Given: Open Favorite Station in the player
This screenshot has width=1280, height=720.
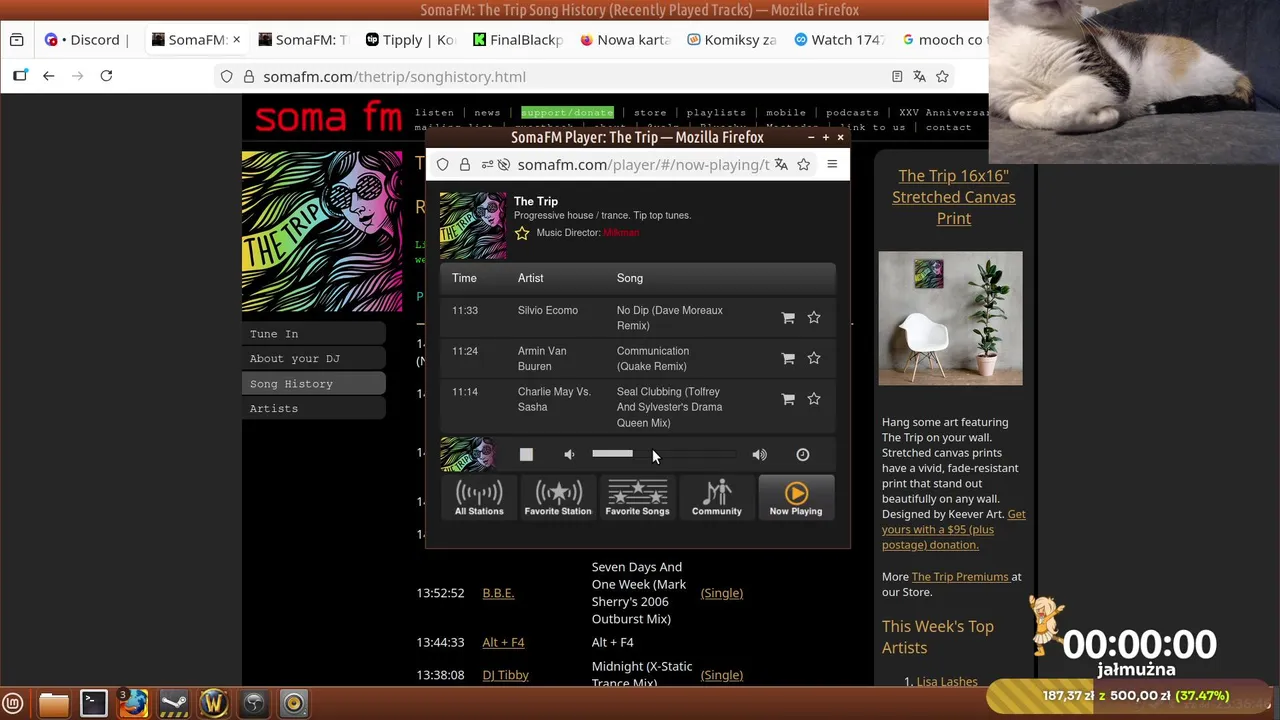Looking at the screenshot, I should (558, 497).
